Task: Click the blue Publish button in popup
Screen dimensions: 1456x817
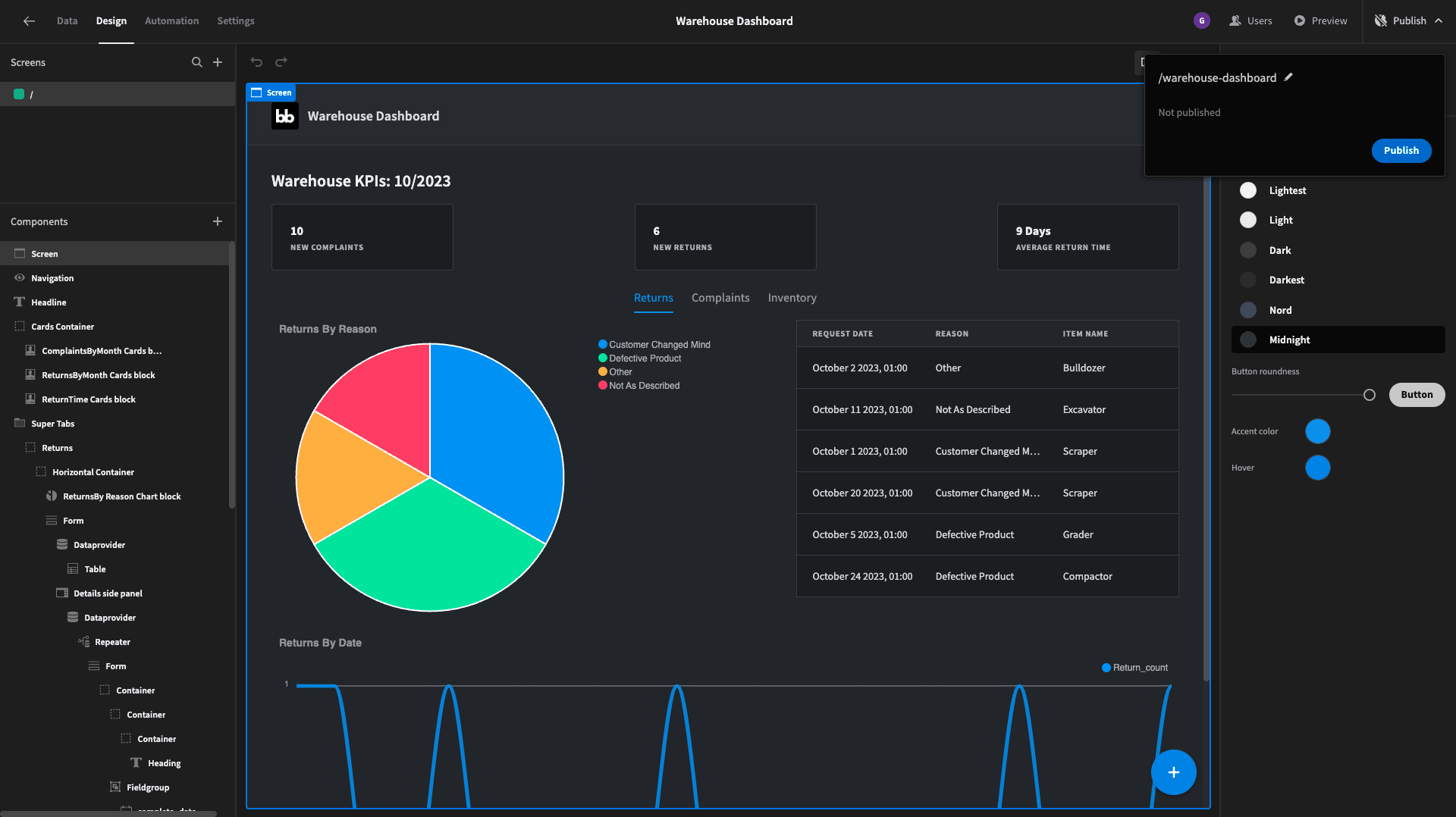Action: (x=1401, y=151)
